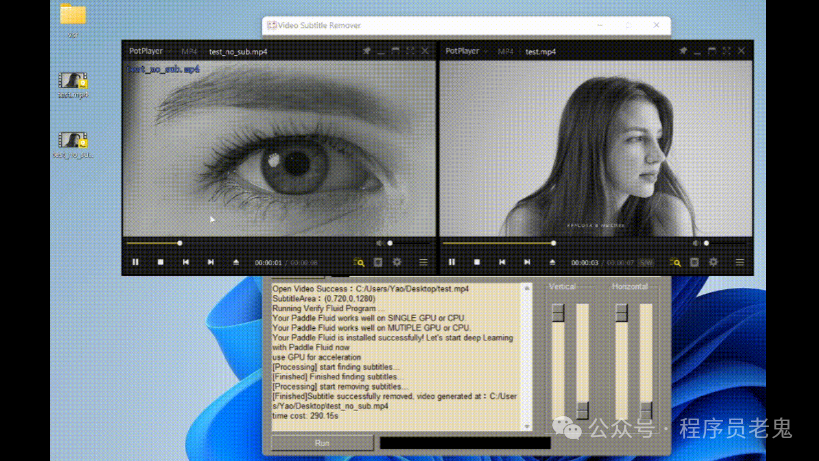Click the seek bar handle of test_no_sub.mp4 player
This screenshot has height=461, width=819.
pos(180,243)
